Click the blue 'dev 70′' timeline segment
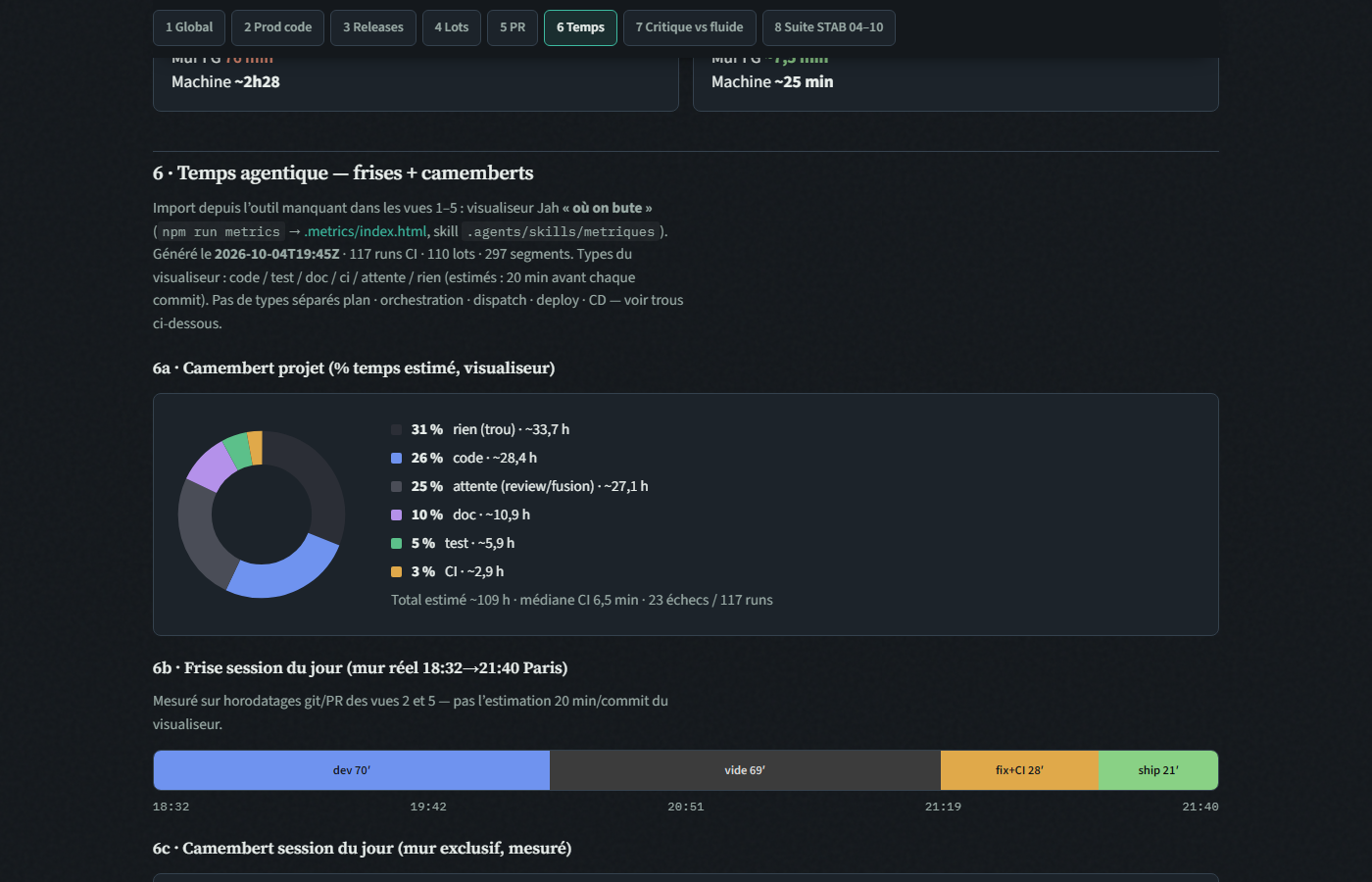 coord(352,770)
